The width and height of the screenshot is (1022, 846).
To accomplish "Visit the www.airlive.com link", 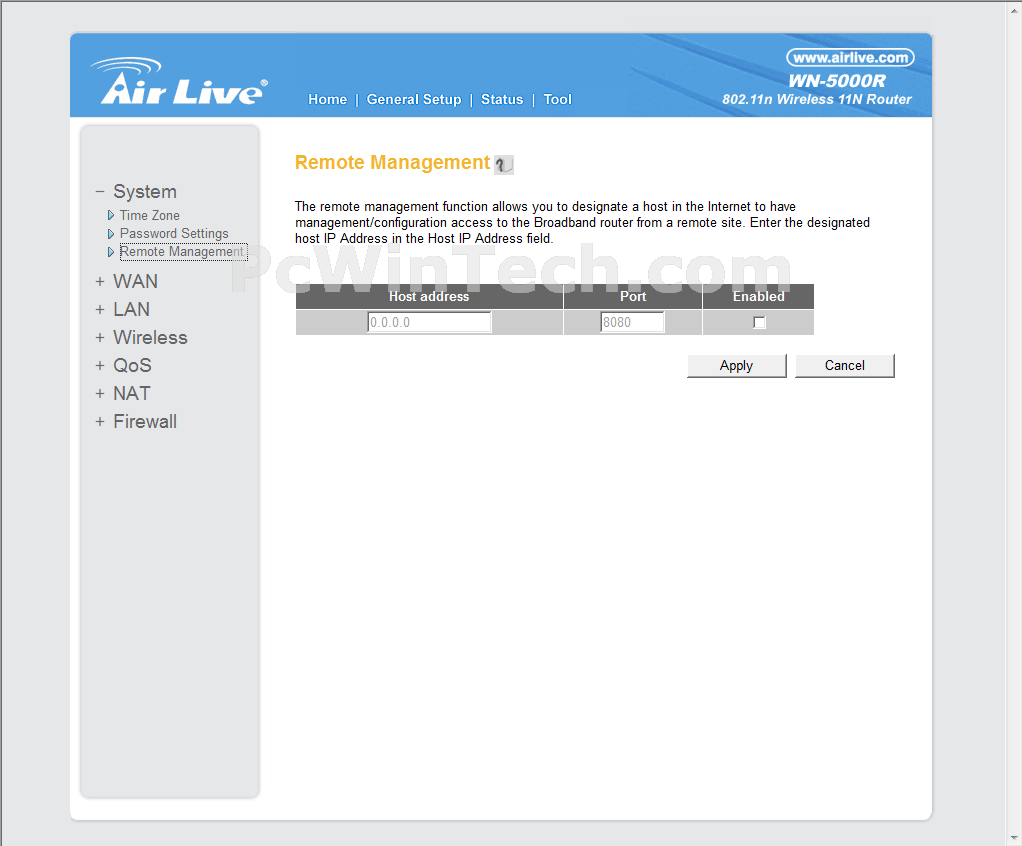I will pyautogui.click(x=850, y=58).
